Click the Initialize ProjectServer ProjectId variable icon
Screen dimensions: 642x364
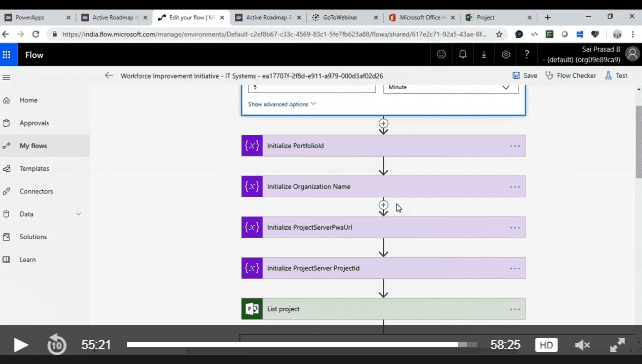click(252, 268)
